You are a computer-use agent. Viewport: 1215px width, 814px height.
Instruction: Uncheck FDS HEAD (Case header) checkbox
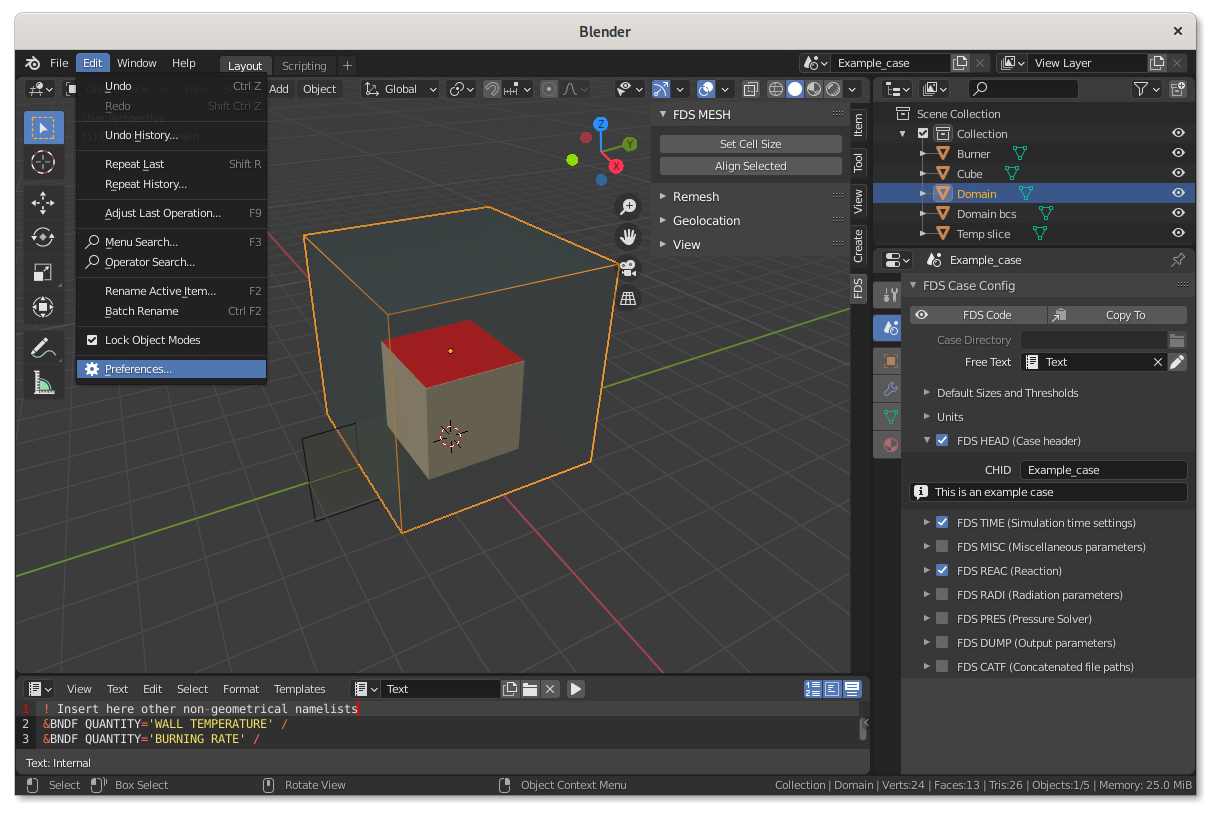tap(942, 441)
